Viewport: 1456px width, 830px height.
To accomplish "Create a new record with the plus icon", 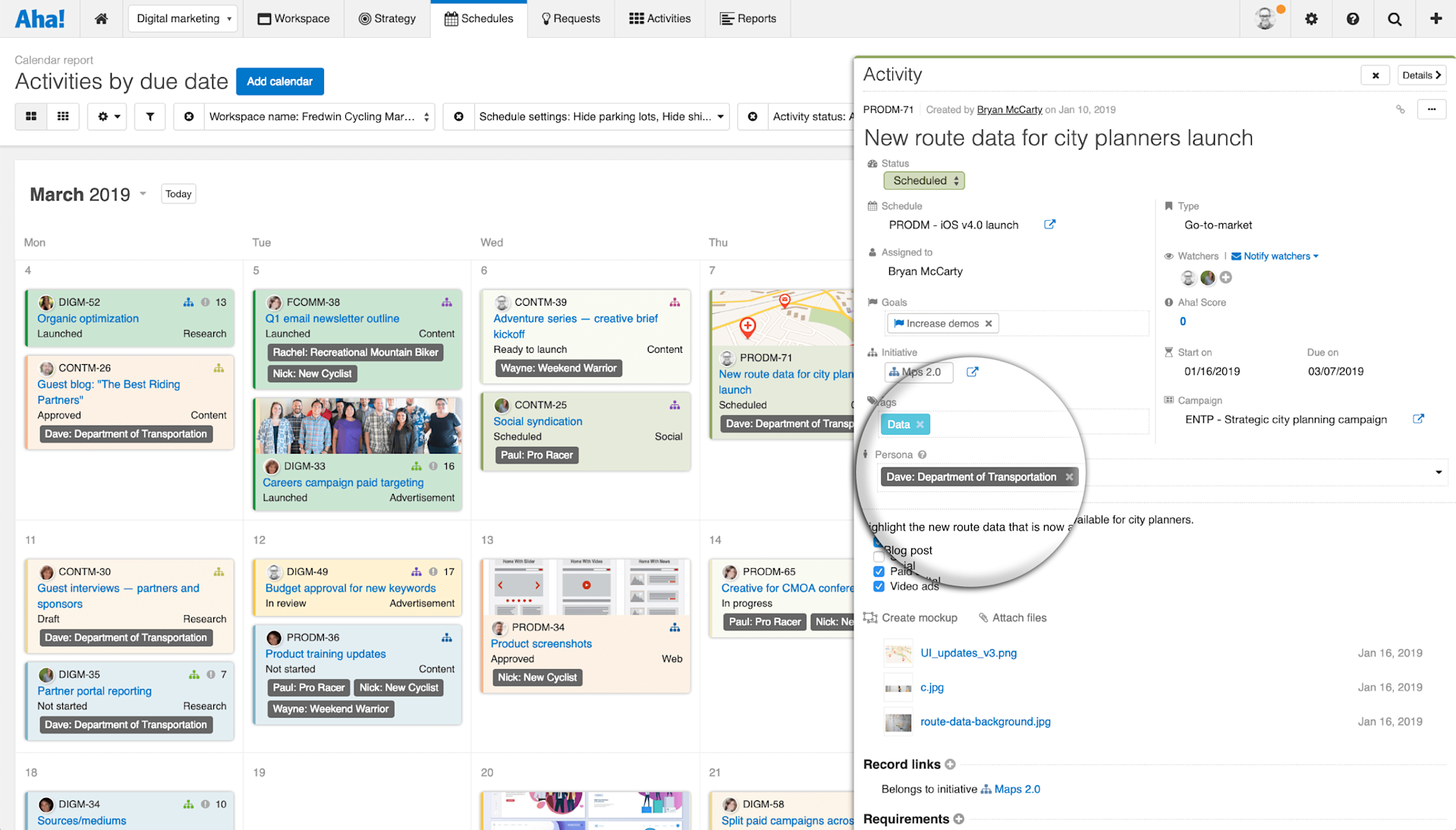I will tap(1436, 18).
